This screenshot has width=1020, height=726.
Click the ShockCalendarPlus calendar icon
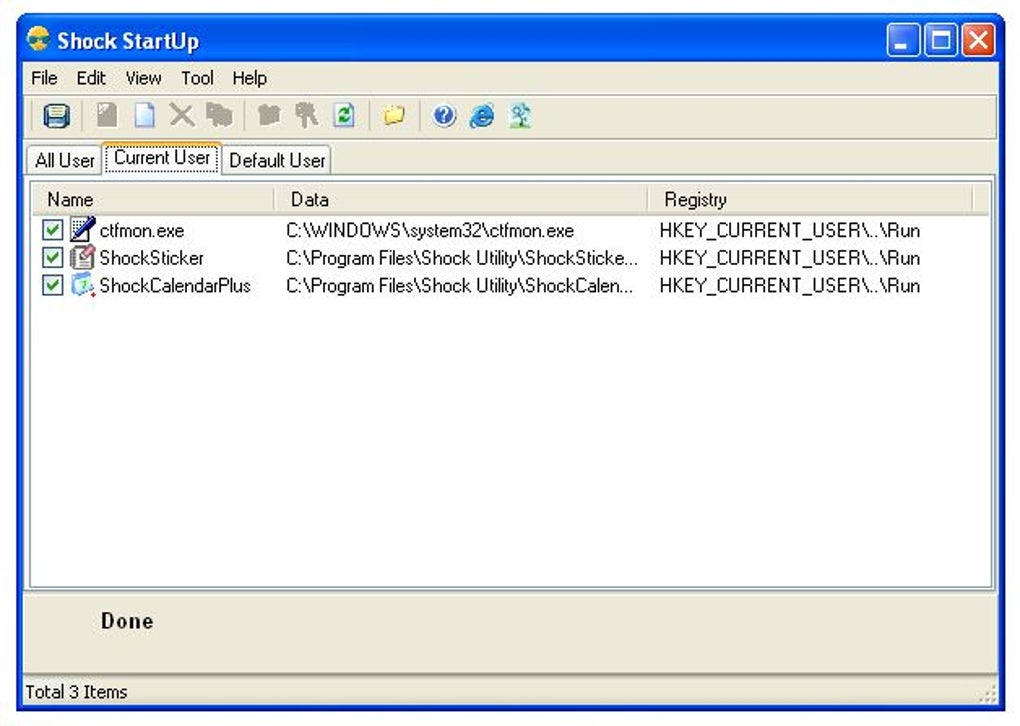click(83, 285)
